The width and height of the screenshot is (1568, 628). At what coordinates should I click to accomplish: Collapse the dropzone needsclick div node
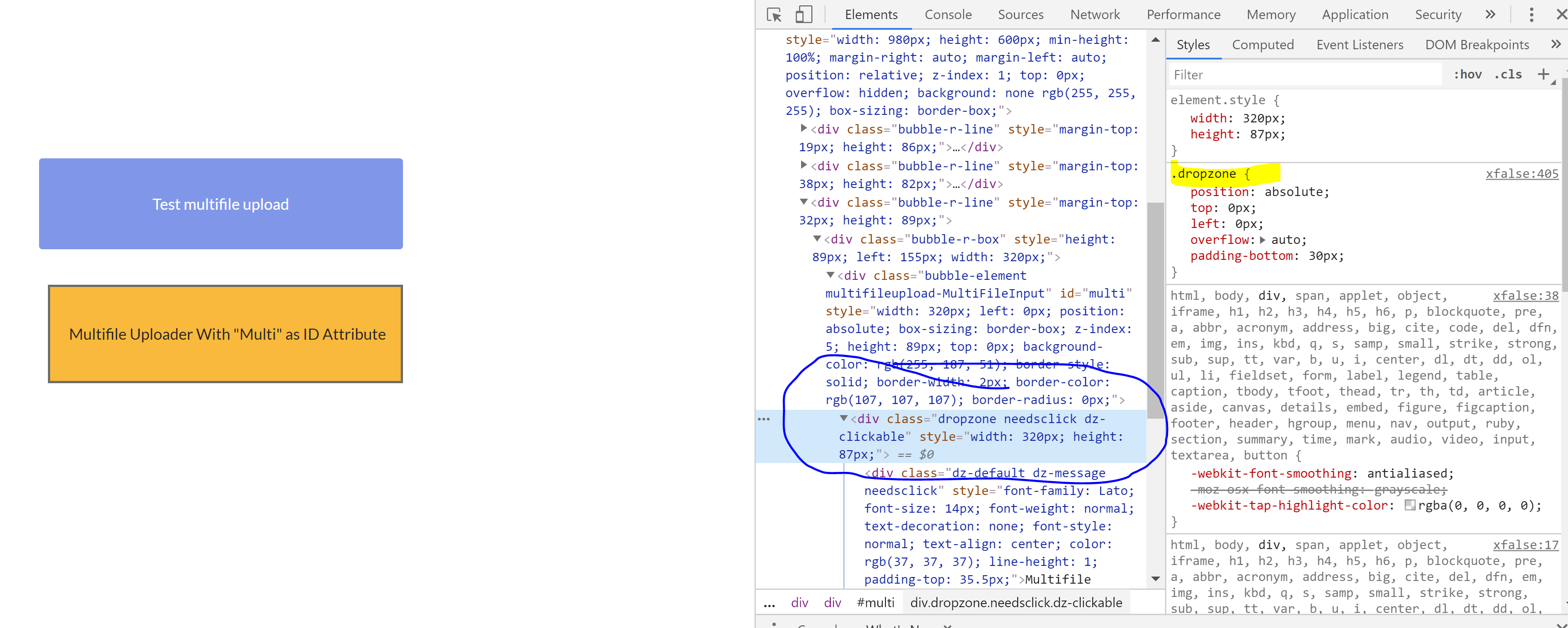coord(844,419)
